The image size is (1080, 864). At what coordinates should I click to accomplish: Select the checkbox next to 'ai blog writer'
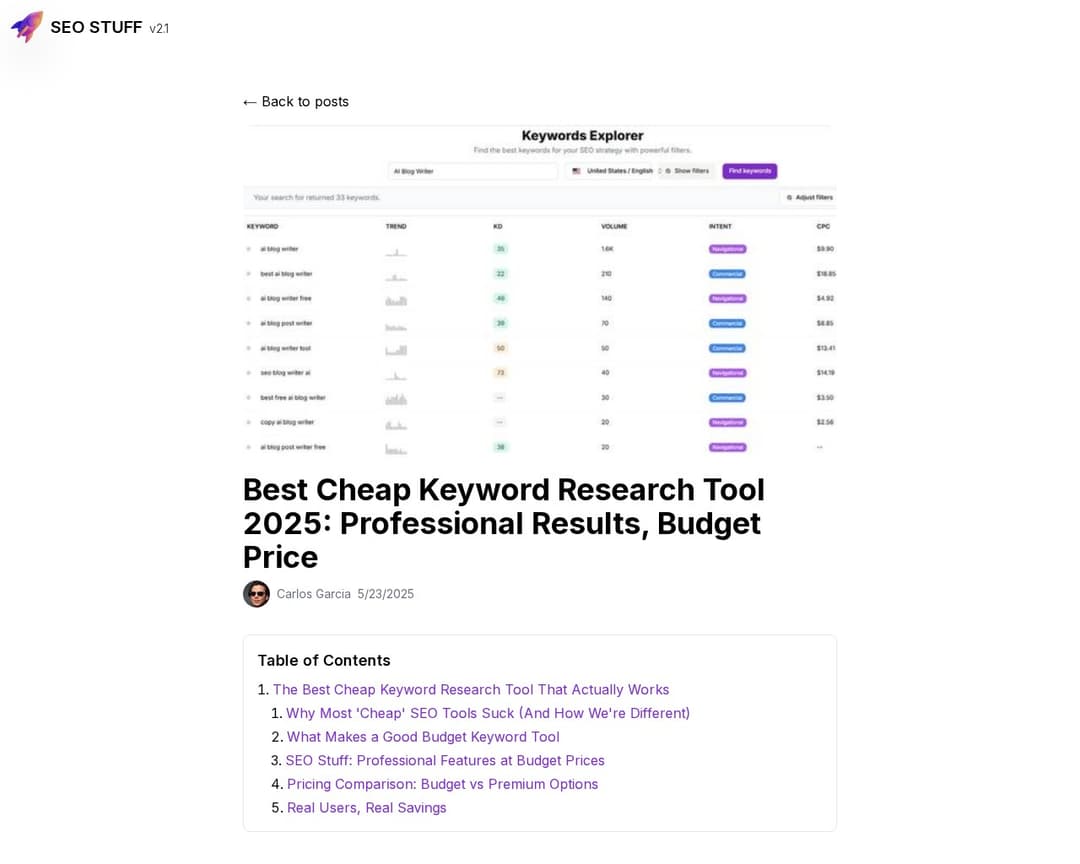pos(248,248)
